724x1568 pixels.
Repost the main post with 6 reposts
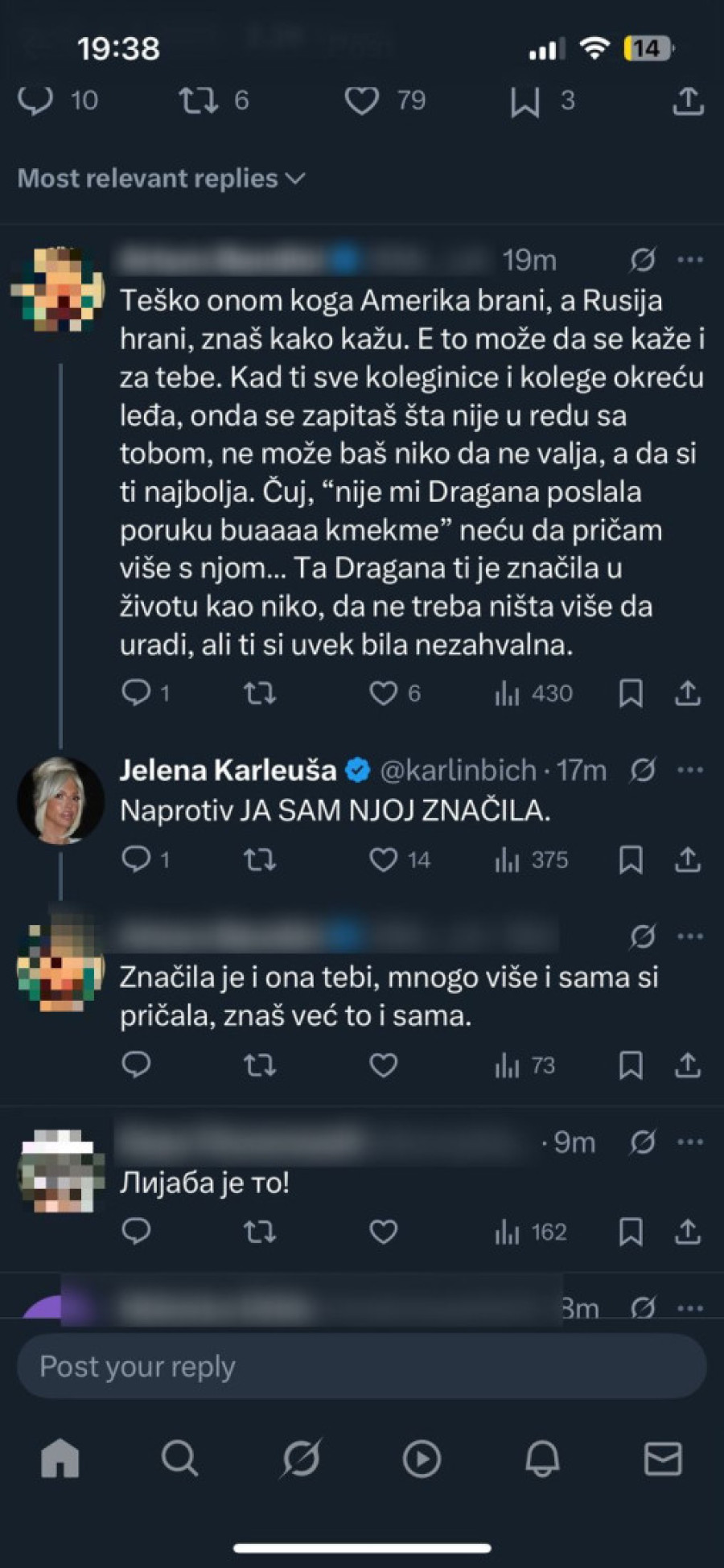pyautogui.click(x=198, y=101)
